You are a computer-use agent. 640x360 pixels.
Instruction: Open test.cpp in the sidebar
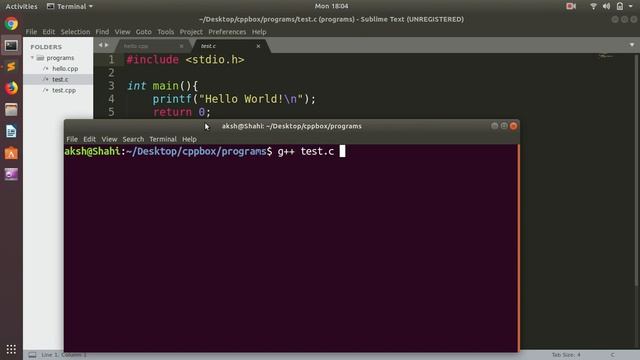(x=64, y=90)
